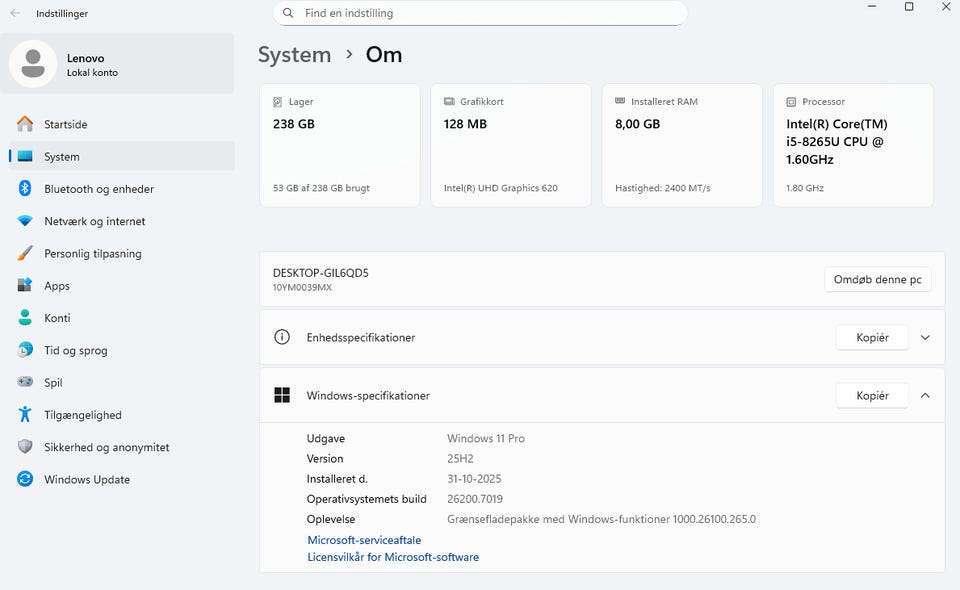The image size is (960, 590).
Task: Click the Windows Update icon
Action: coord(25,479)
